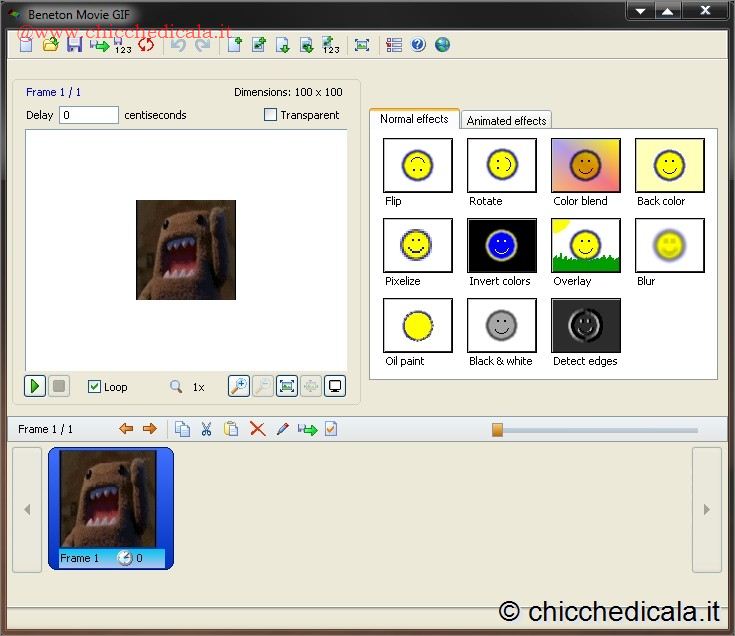This screenshot has height=636, width=735.
Task: Apply the Black & white effect
Action: coord(501,326)
